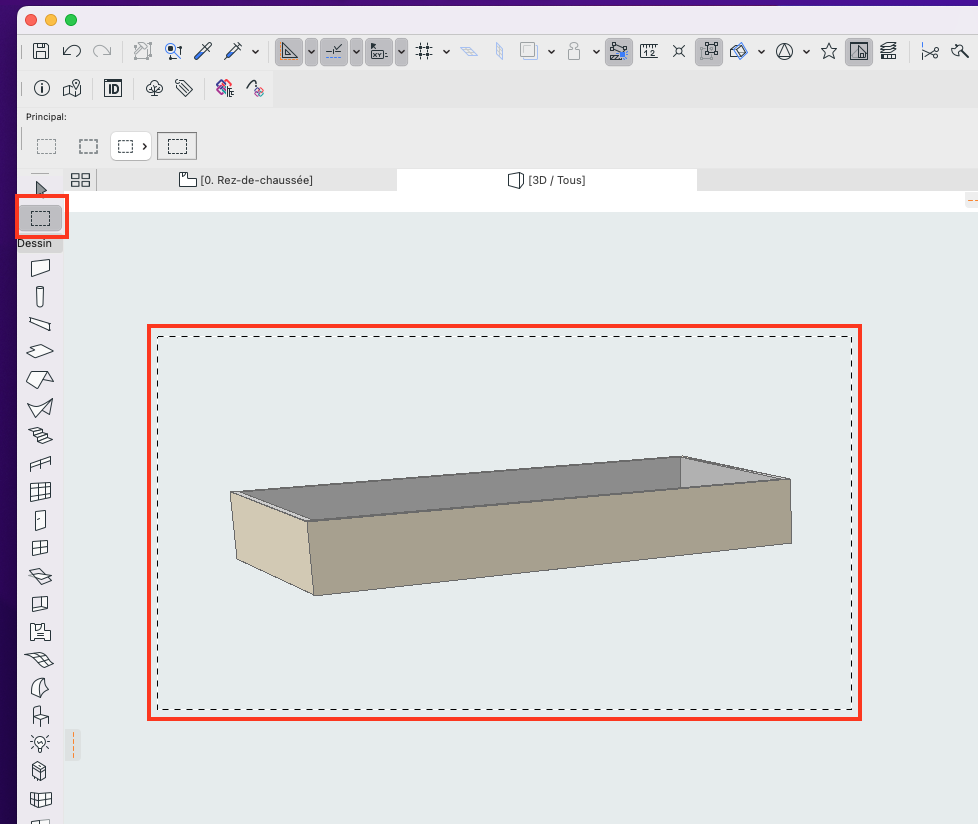Activate the Lamp tool
The image size is (978, 824).
(40, 743)
